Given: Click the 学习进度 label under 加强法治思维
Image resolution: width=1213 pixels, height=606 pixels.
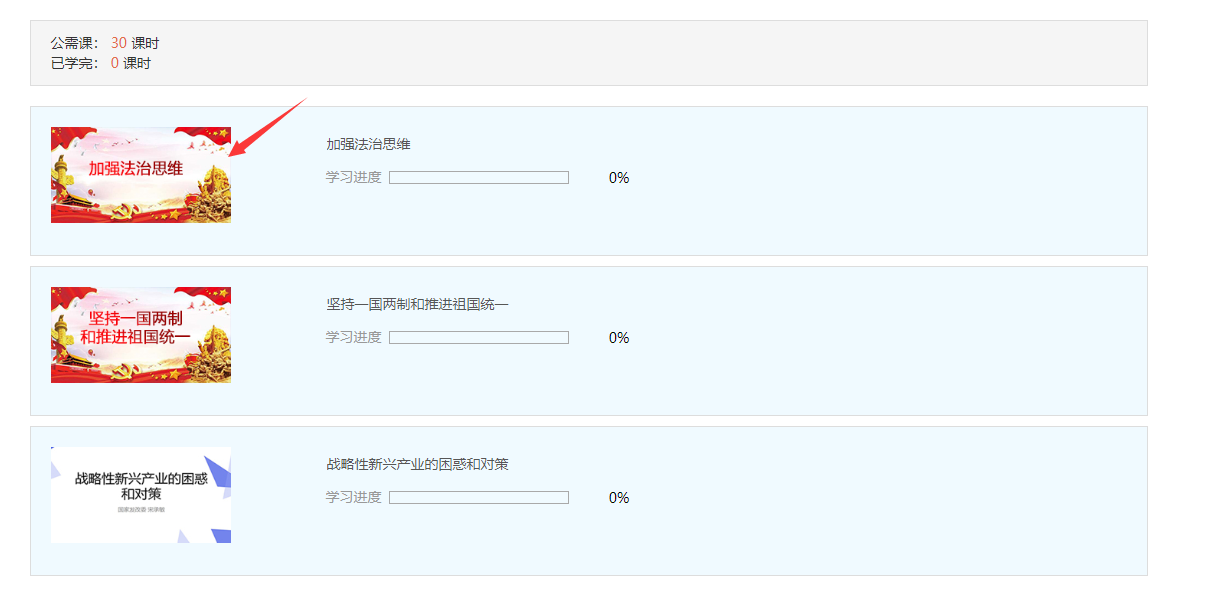Looking at the screenshot, I should coord(354,177).
